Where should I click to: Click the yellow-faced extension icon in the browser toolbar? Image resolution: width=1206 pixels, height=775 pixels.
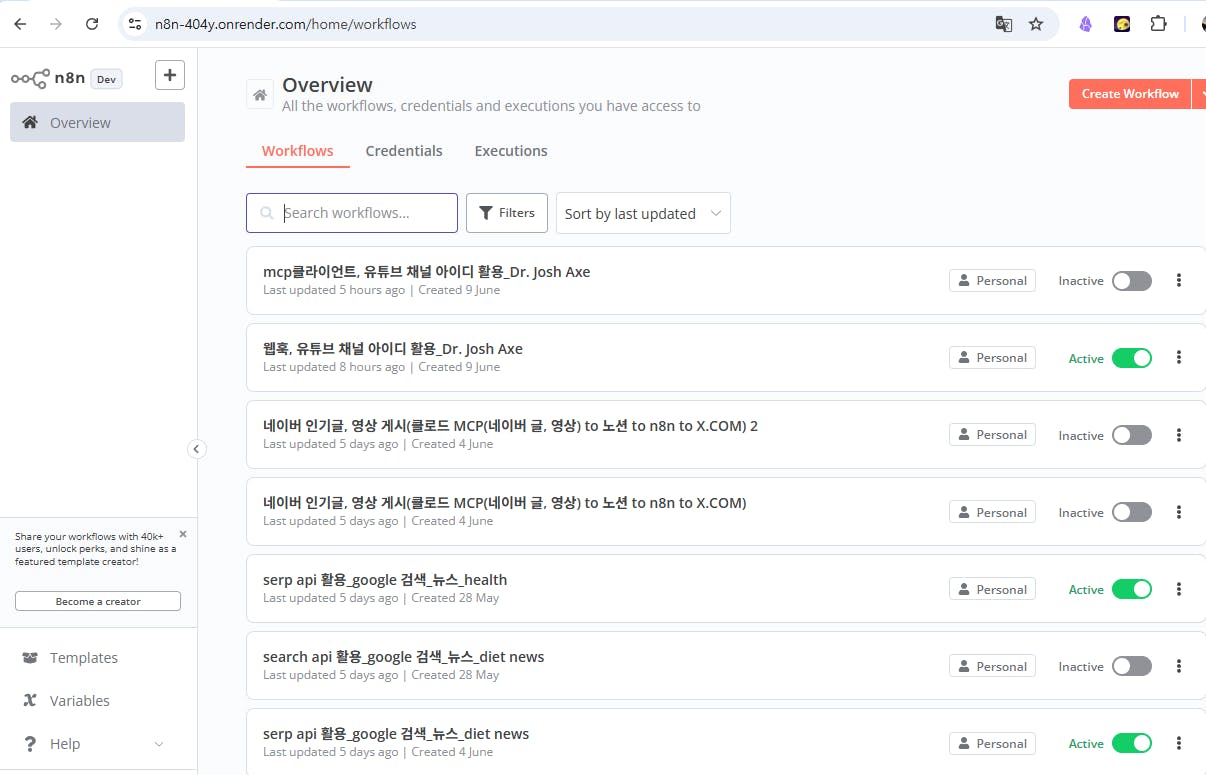pos(1122,24)
